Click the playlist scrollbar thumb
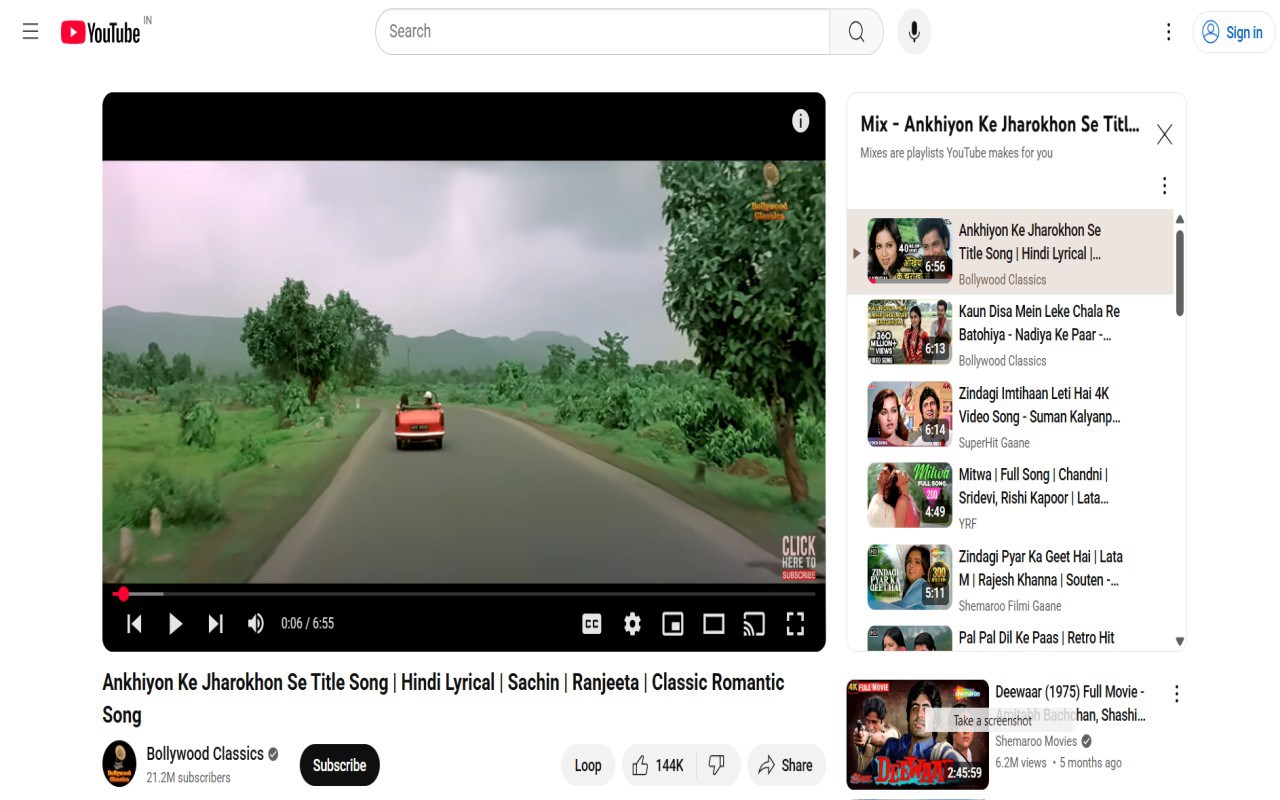Screen dimensions: 1280x800 tap(1180, 273)
